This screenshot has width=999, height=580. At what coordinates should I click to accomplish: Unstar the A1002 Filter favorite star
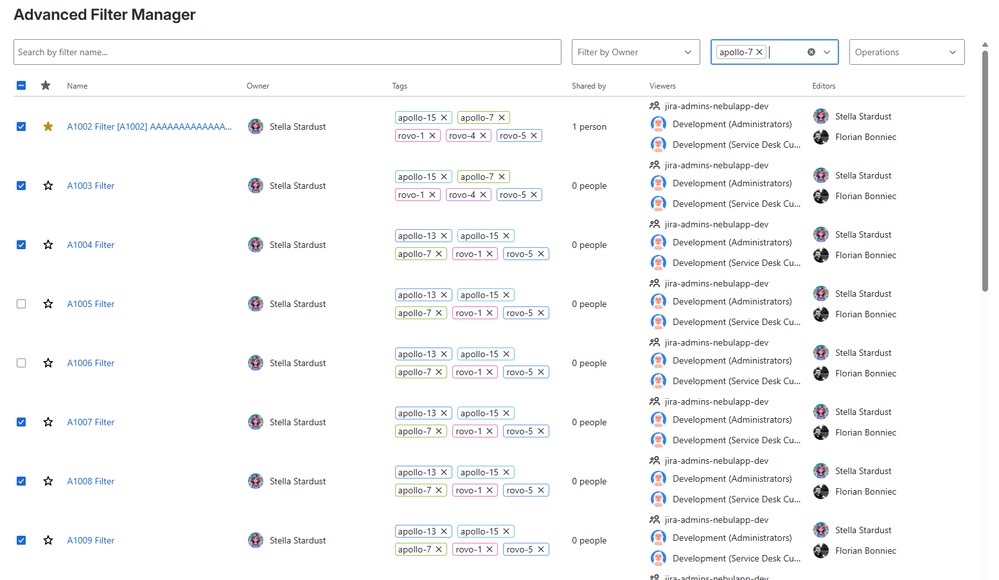click(x=48, y=127)
